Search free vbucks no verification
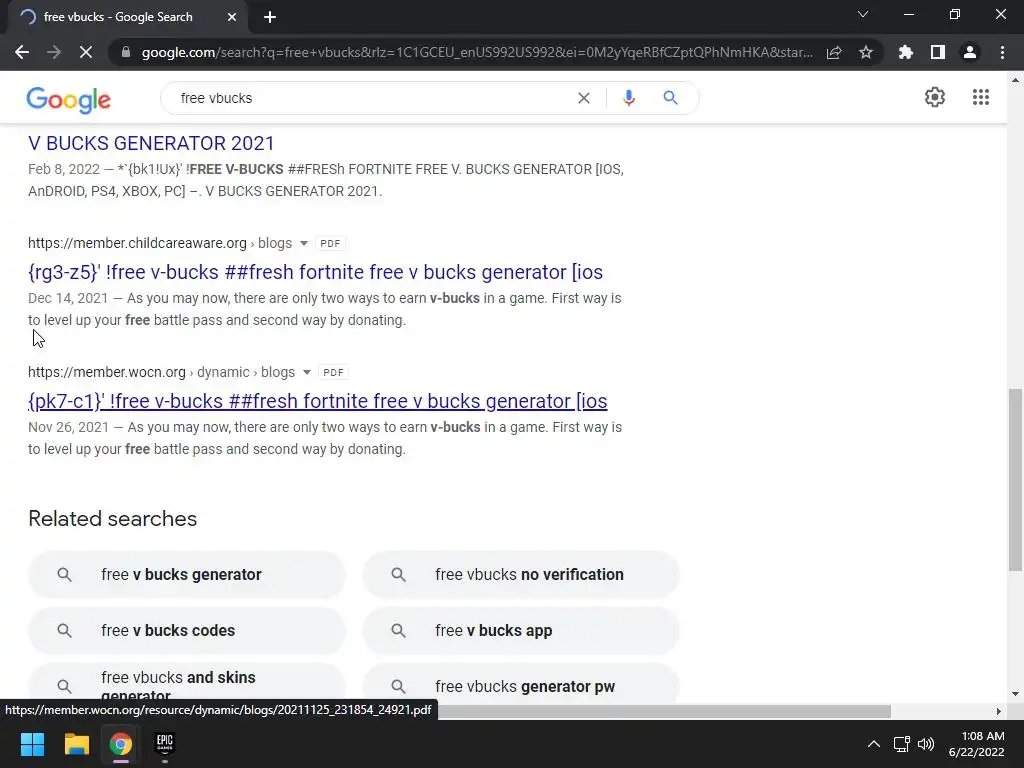The height and width of the screenshot is (768, 1024). click(521, 575)
